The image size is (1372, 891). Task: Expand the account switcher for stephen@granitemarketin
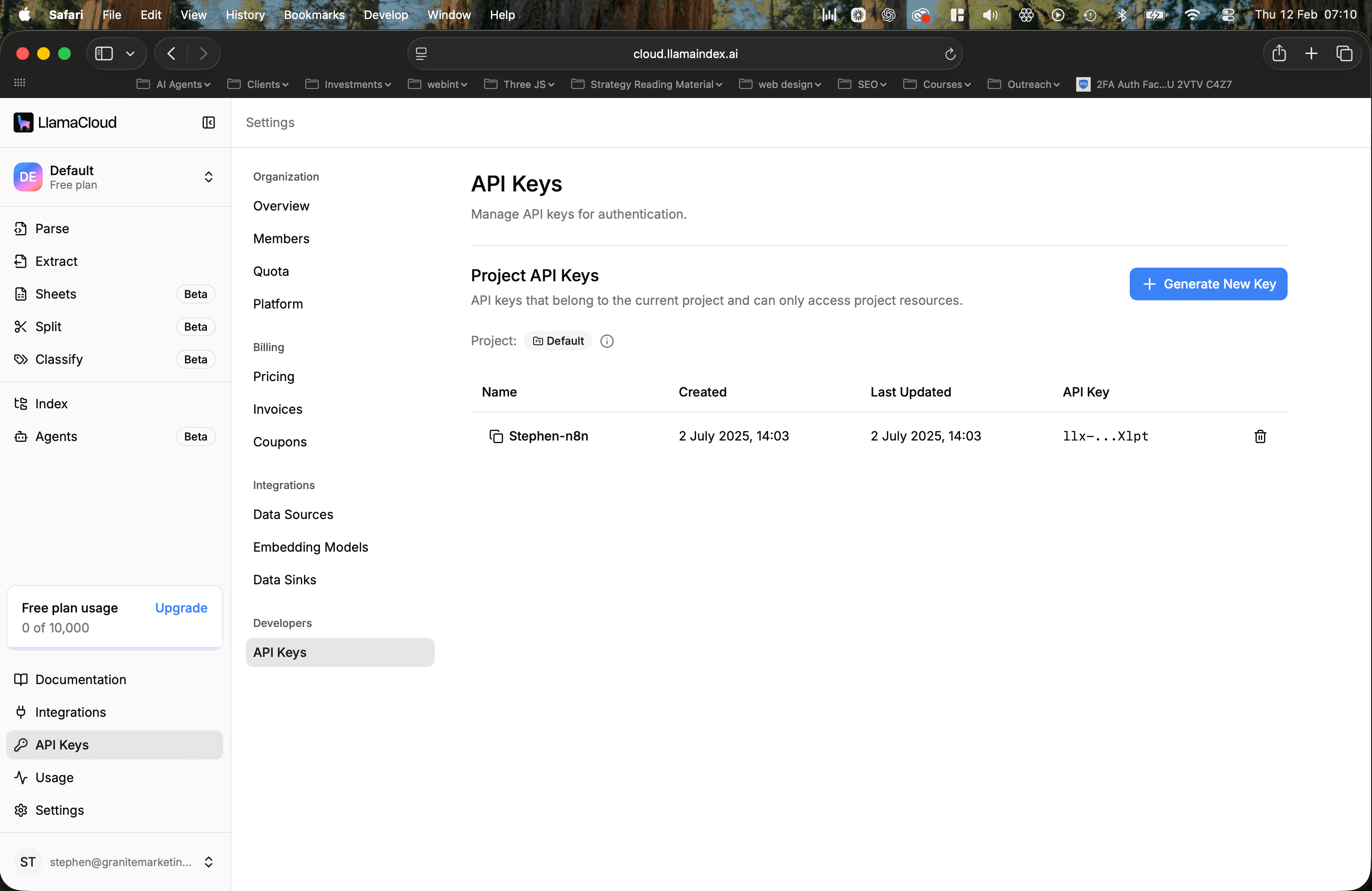coord(208,862)
